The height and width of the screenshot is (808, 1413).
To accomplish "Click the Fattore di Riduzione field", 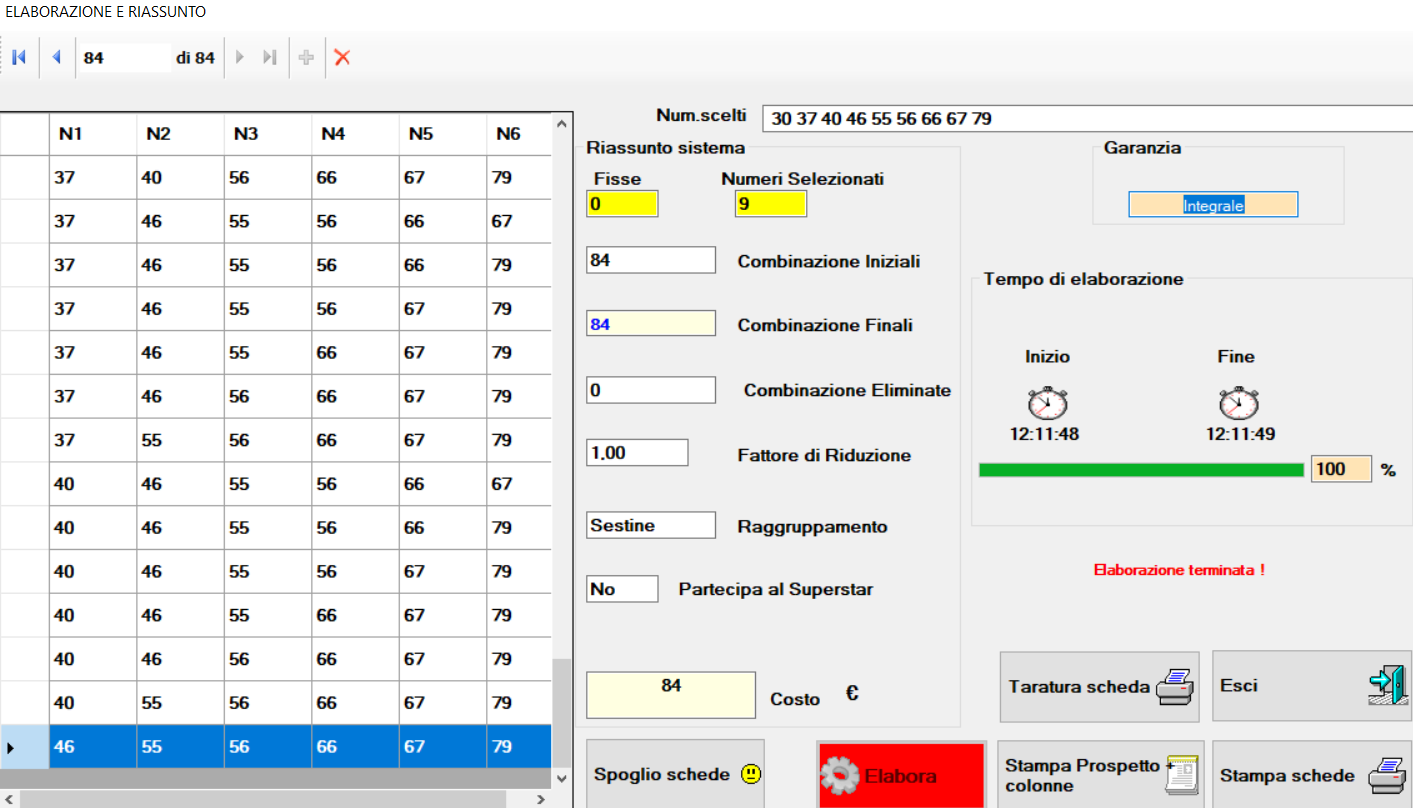I will (637, 453).
